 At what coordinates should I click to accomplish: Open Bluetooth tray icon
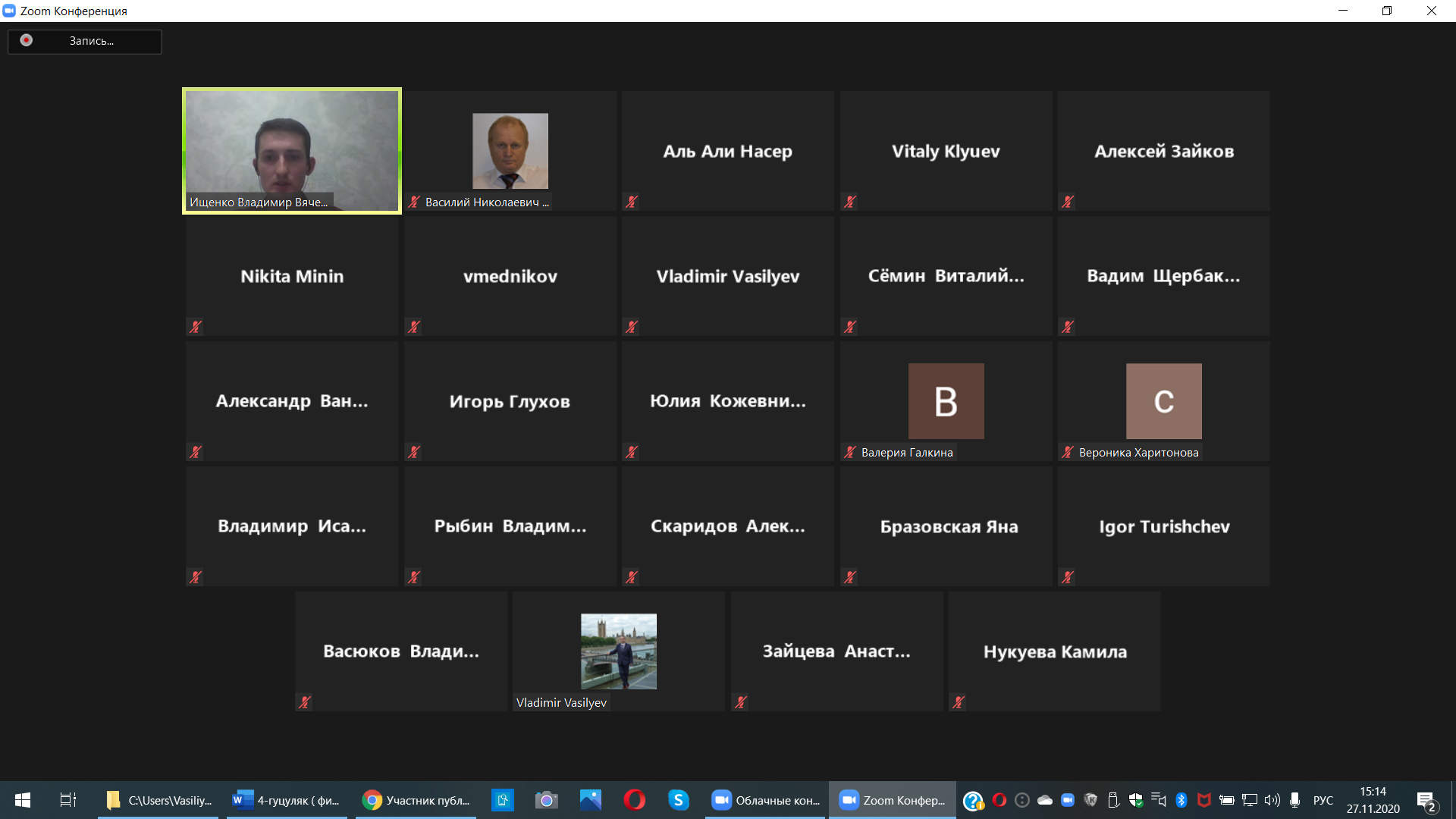point(1181,800)
